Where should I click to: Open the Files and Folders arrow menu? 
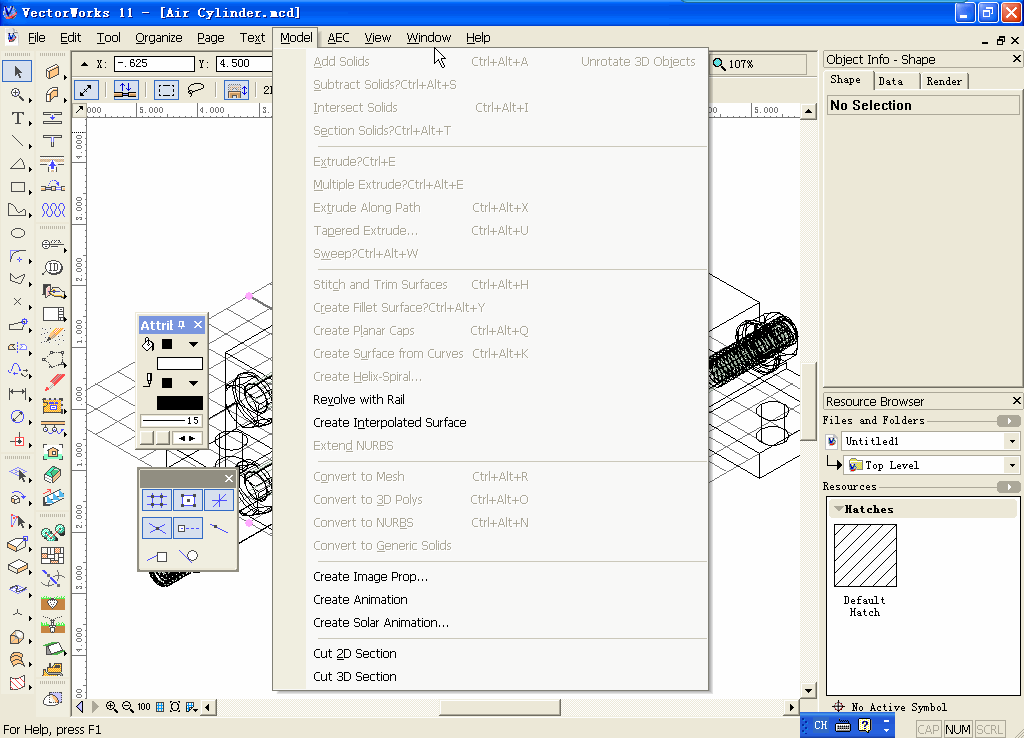click(1008, 421)
